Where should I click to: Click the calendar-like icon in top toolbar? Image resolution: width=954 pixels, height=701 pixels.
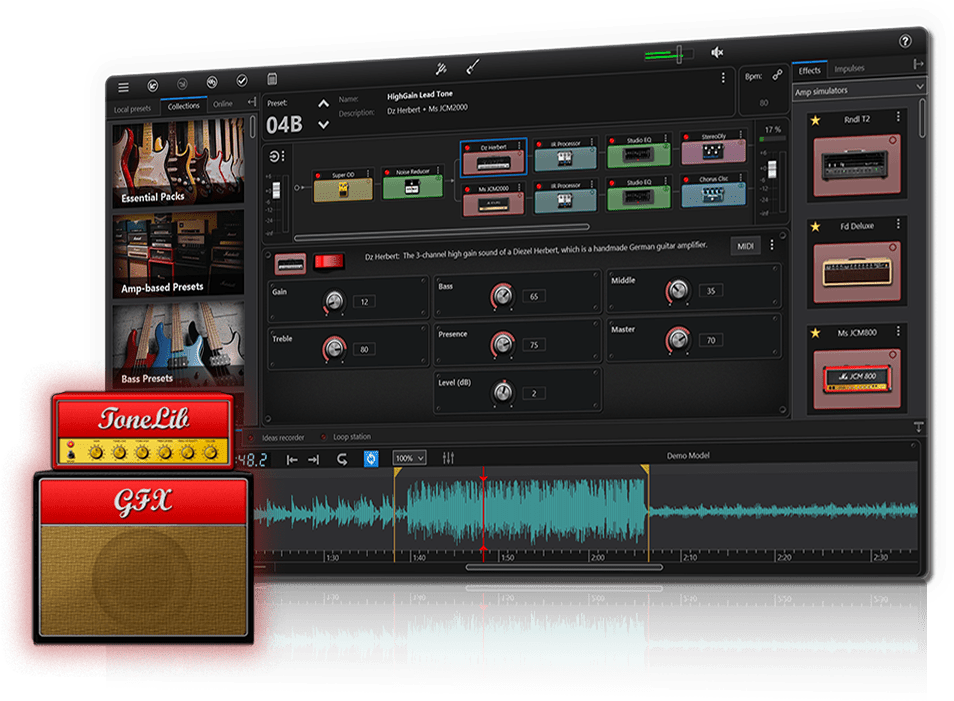(x=273, y=78)
